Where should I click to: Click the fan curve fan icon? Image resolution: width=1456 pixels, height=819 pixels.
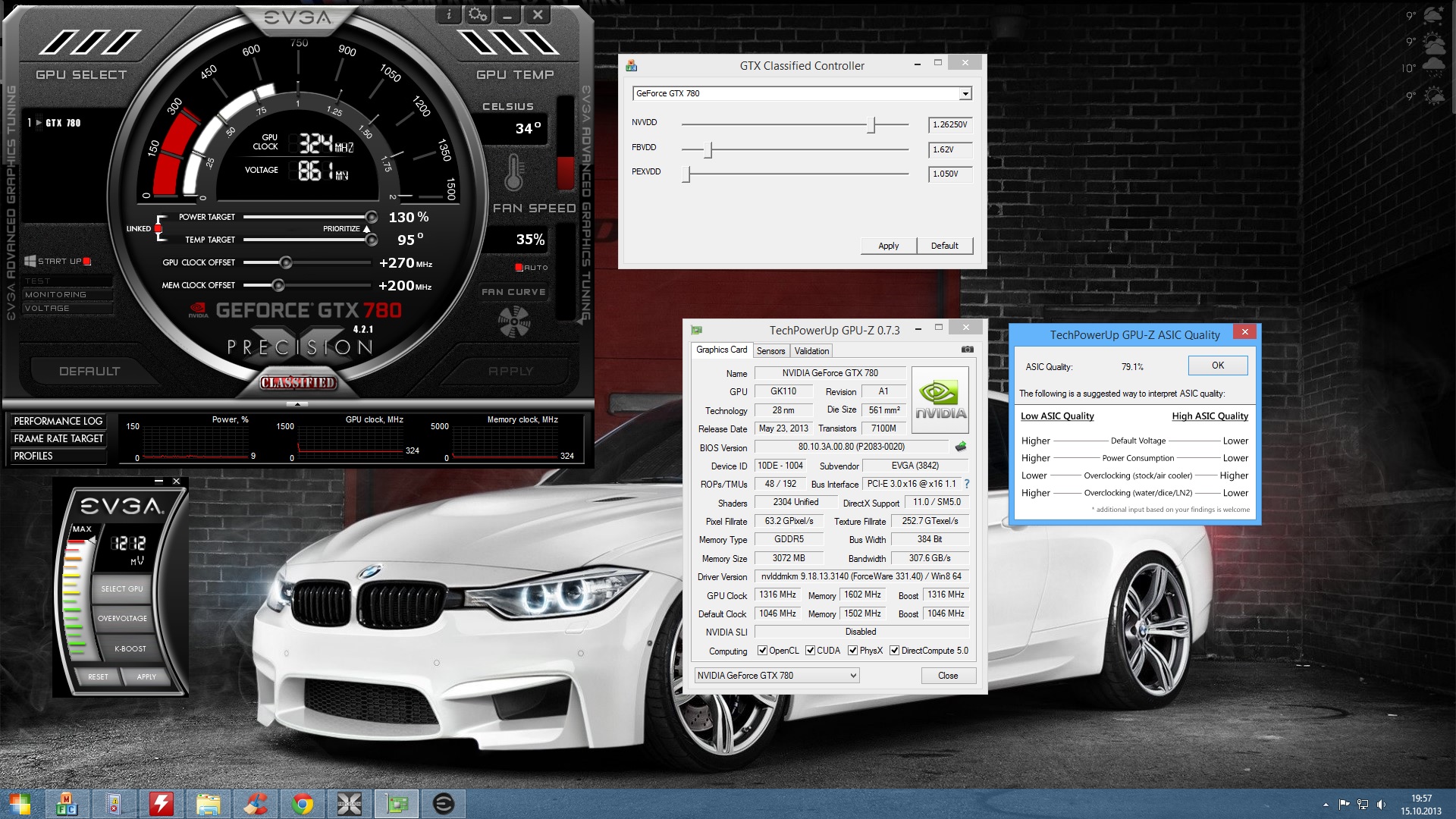(x=513, y=322)
